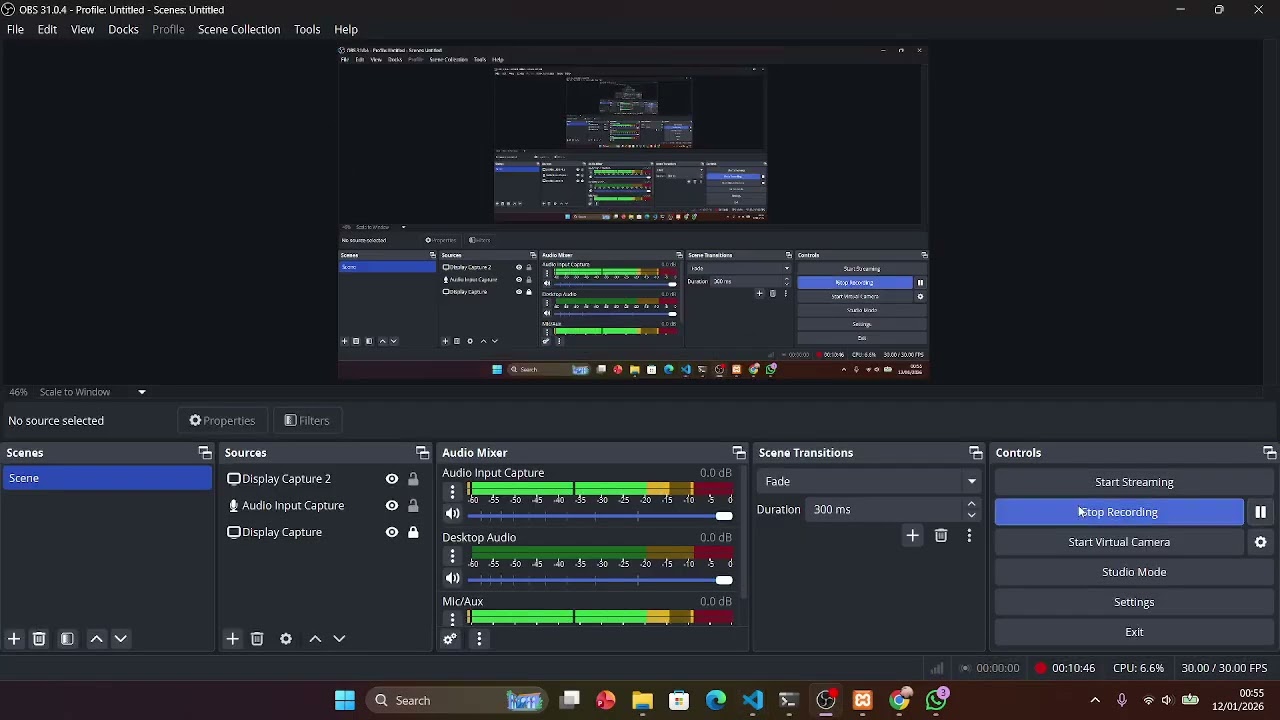Remove selected source with trash icon
The width and height of the screenshot is (1280, 720).
257,639
